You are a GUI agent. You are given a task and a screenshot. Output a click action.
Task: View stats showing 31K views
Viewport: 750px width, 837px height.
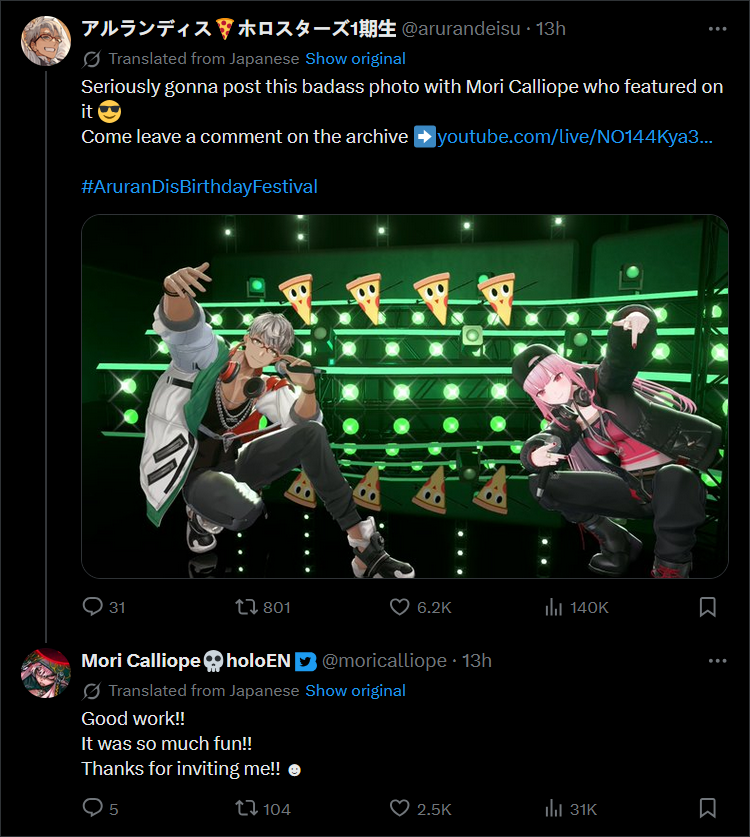tap(553, 808)
